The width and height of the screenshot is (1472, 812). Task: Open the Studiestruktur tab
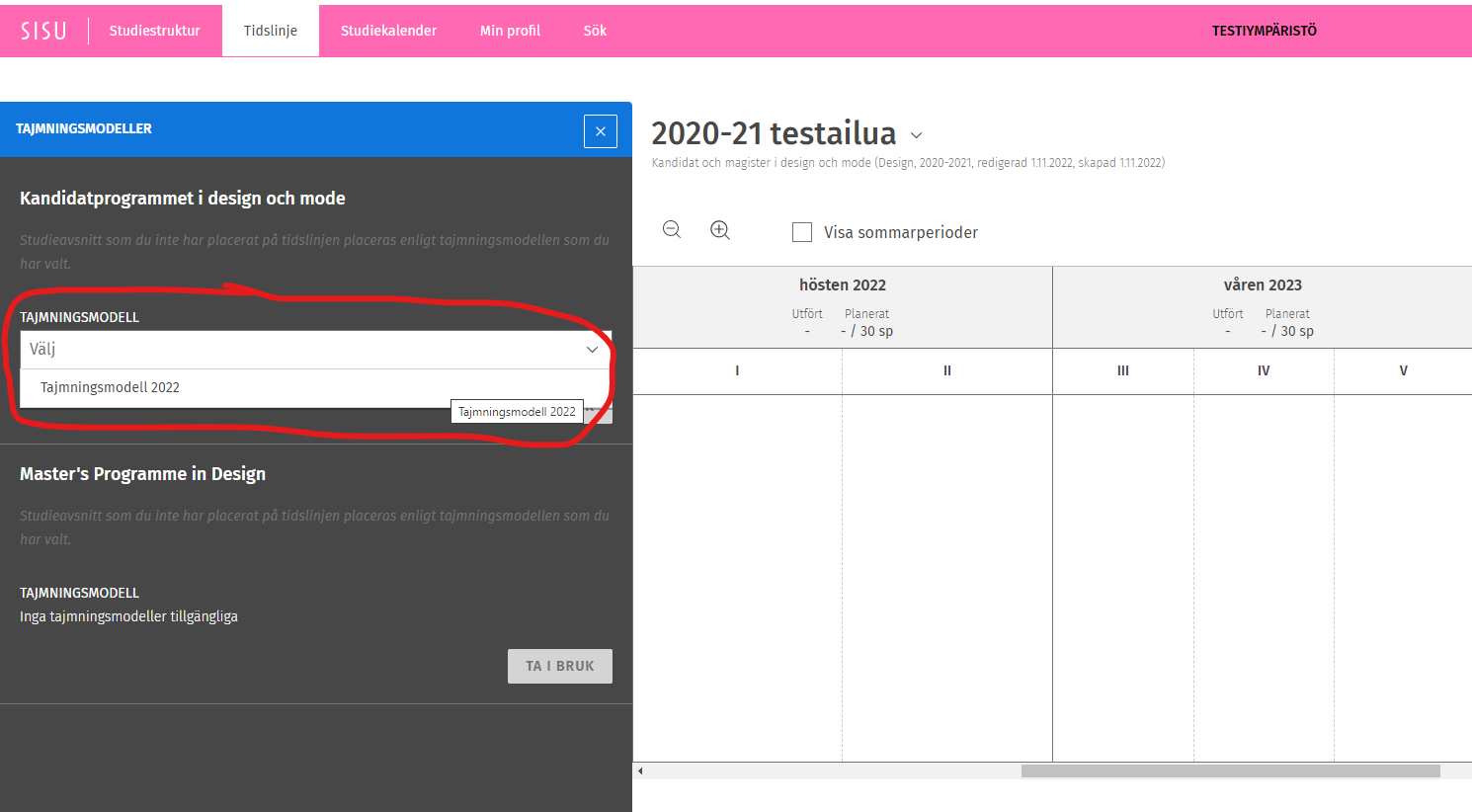pyautogui.click(x=154, y=31)
